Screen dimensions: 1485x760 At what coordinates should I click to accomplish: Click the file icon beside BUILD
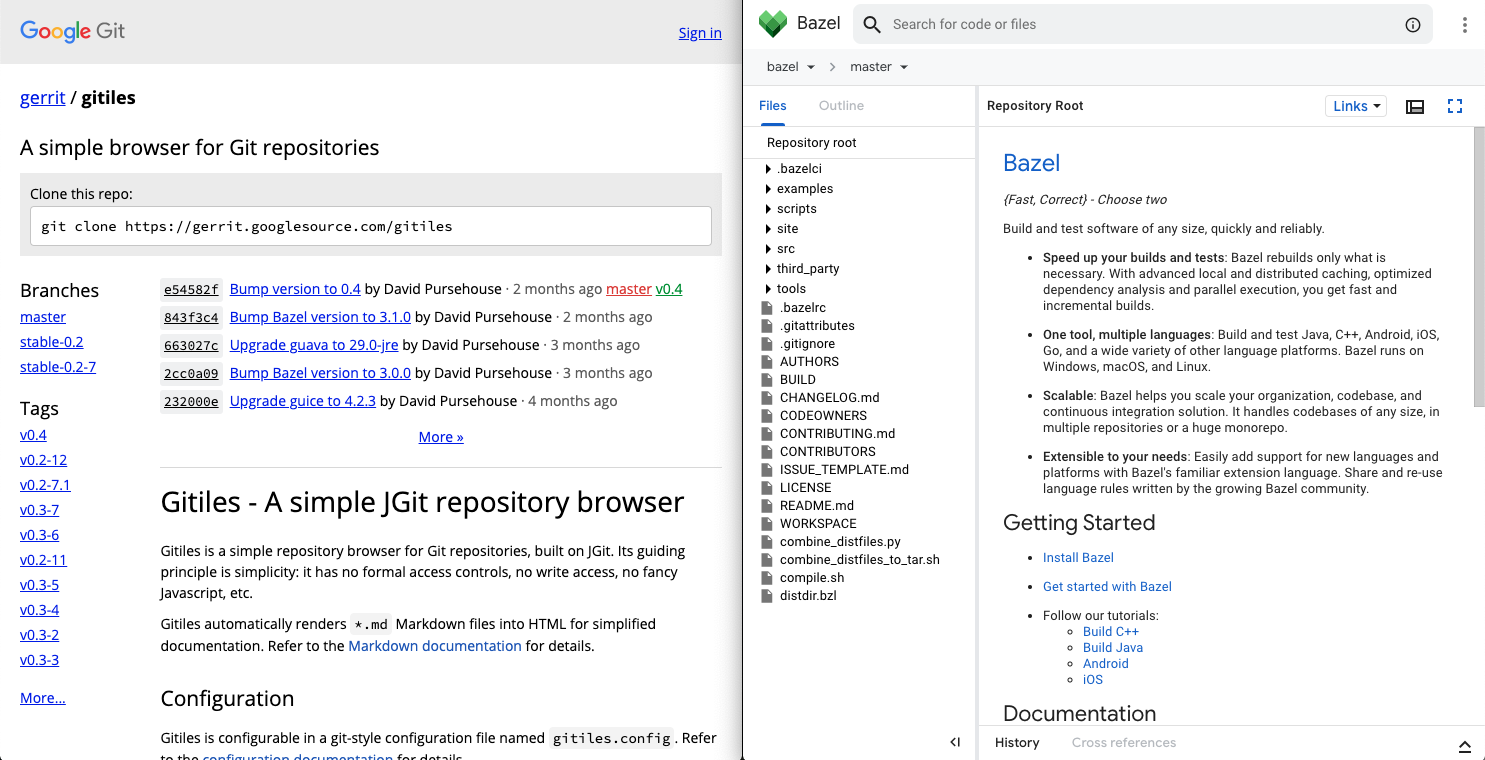coord(767,380)
